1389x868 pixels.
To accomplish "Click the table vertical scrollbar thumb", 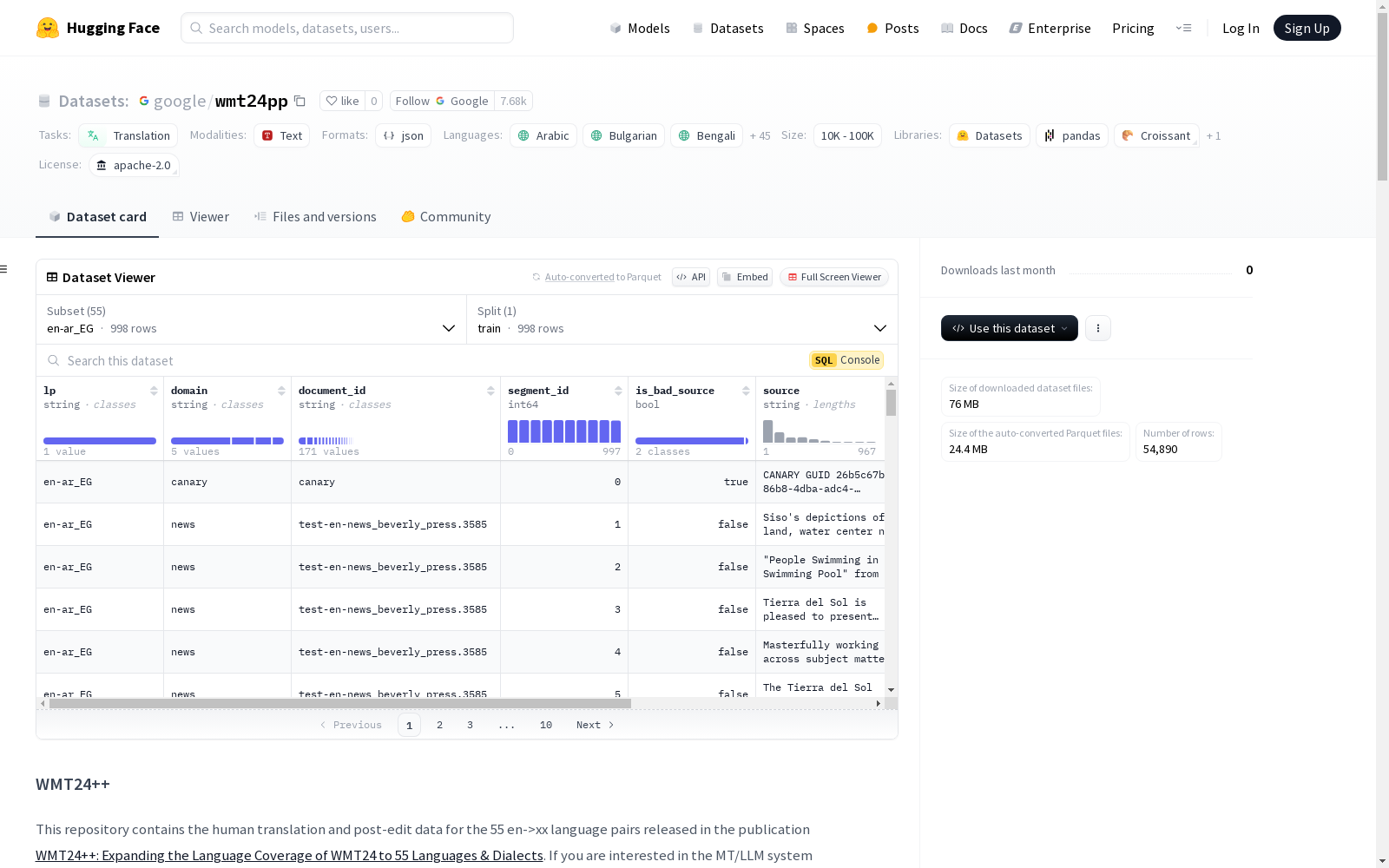I will point(891,403).
